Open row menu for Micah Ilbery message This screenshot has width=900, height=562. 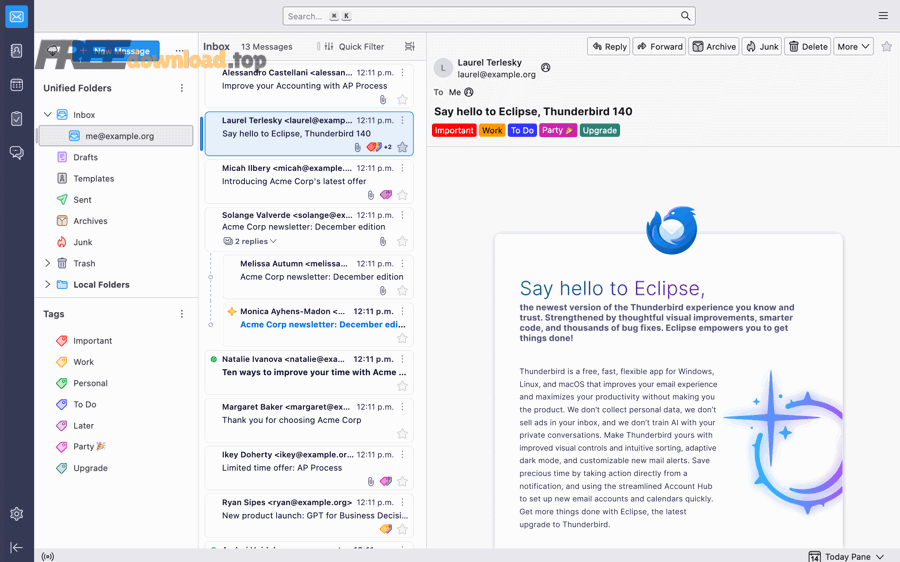(402, 168)
